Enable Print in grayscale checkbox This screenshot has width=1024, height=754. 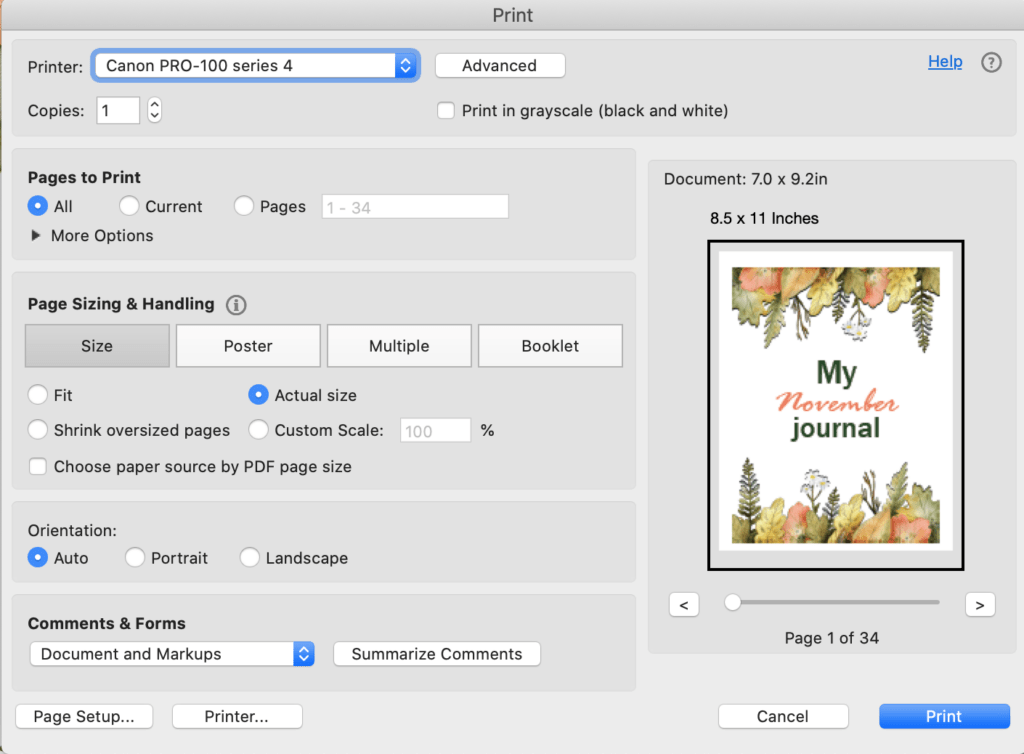tap(446, 110)
